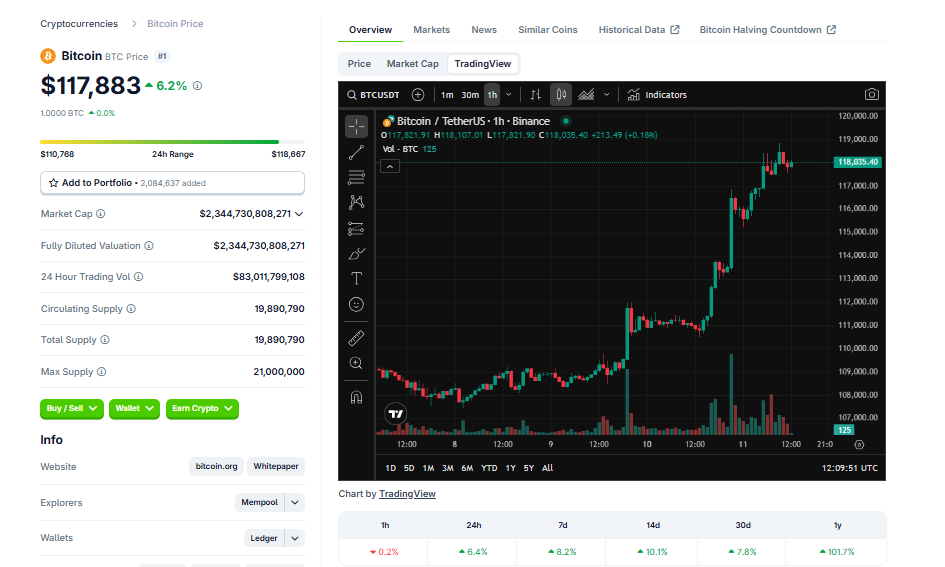Set chart range to 1M
Viewport: 945px width, 567px height.
click(x=428, y=468)
